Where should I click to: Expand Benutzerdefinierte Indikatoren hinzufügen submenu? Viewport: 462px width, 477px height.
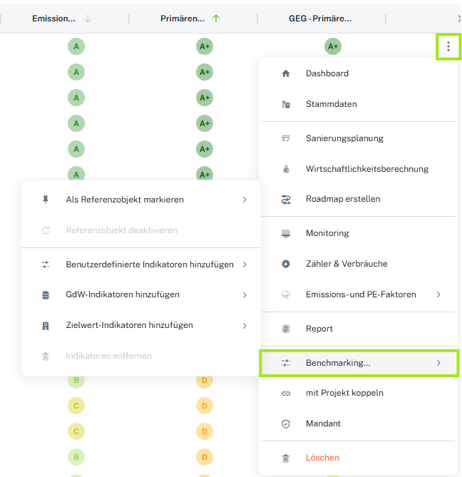coord(141,265)
